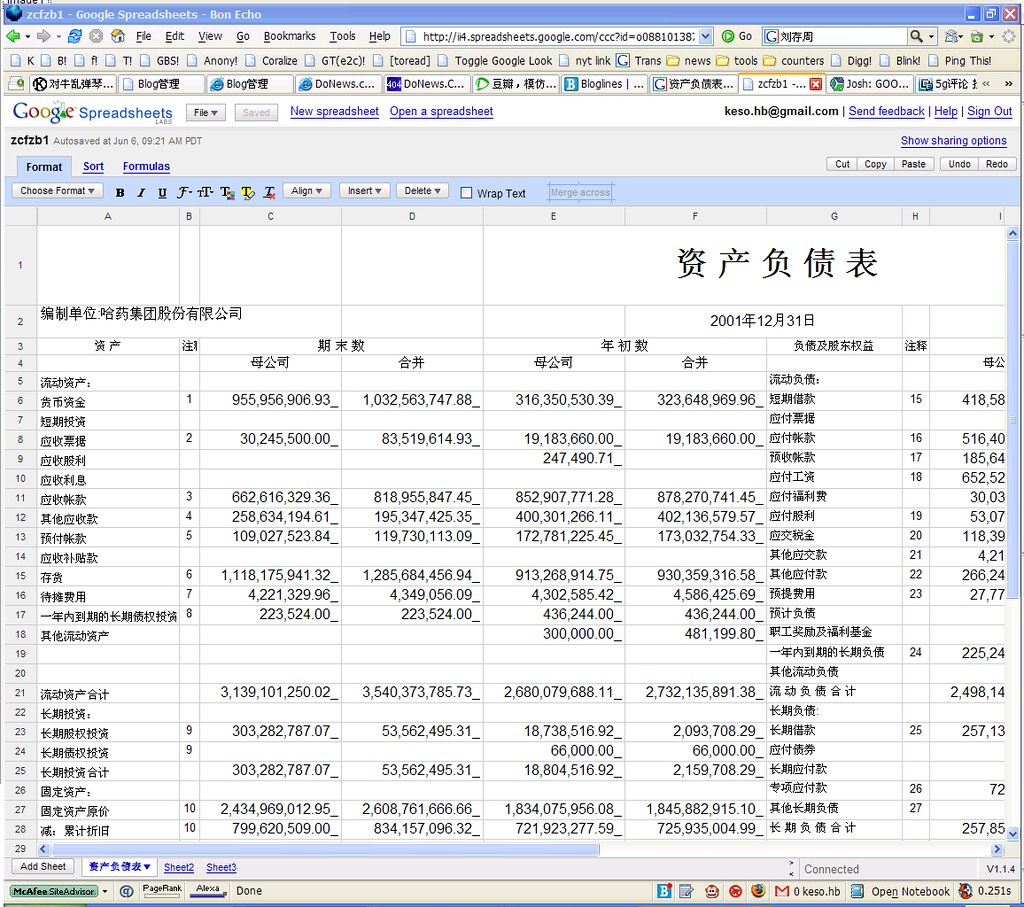
Task: Open the text color swatch picker
Action: tap(229, 192)
